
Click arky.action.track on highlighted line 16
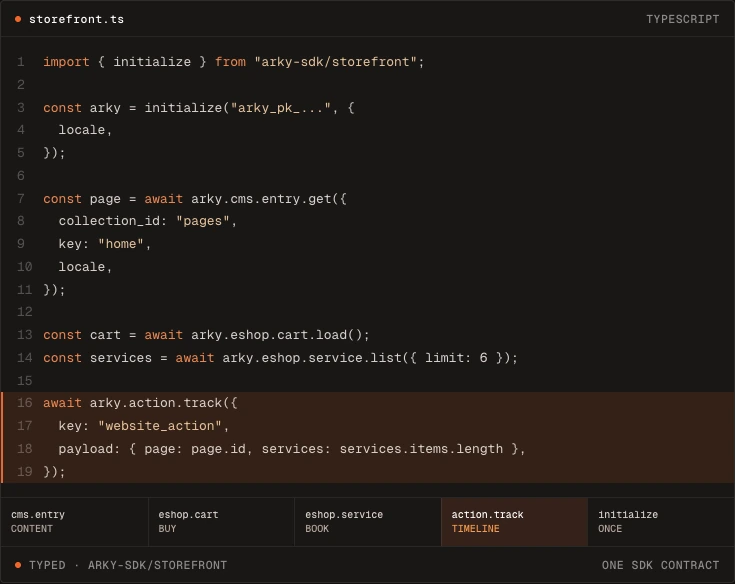pos(156,403)
